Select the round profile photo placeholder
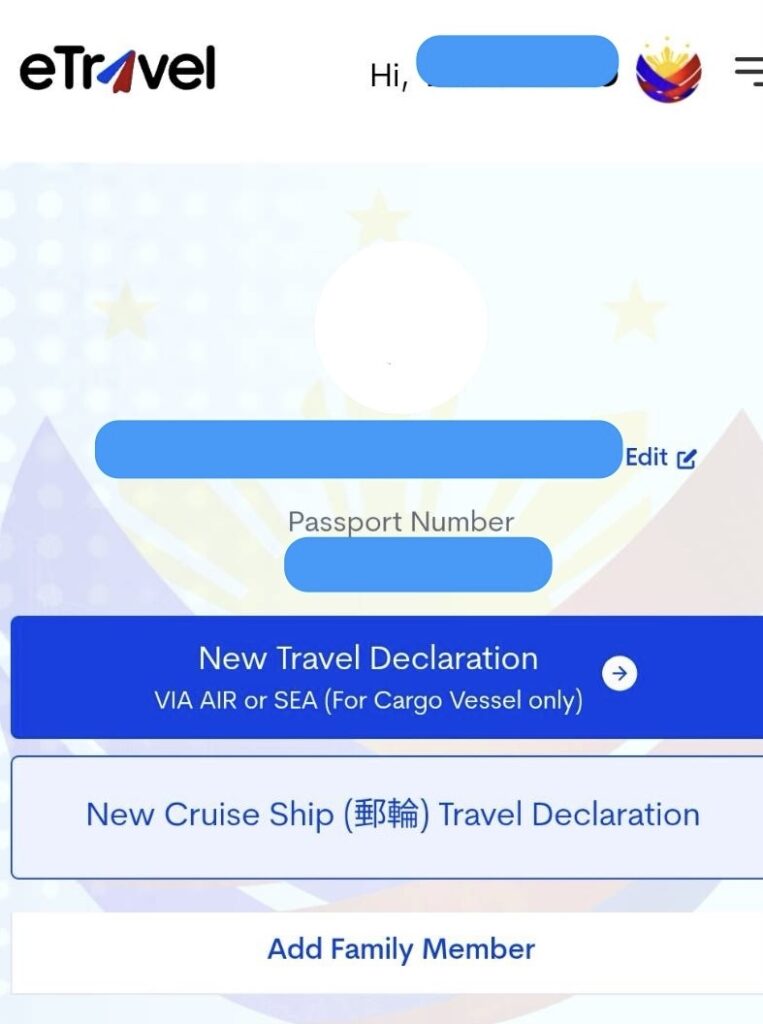This screenshot has width=763, height=1024. click(400, 325)
